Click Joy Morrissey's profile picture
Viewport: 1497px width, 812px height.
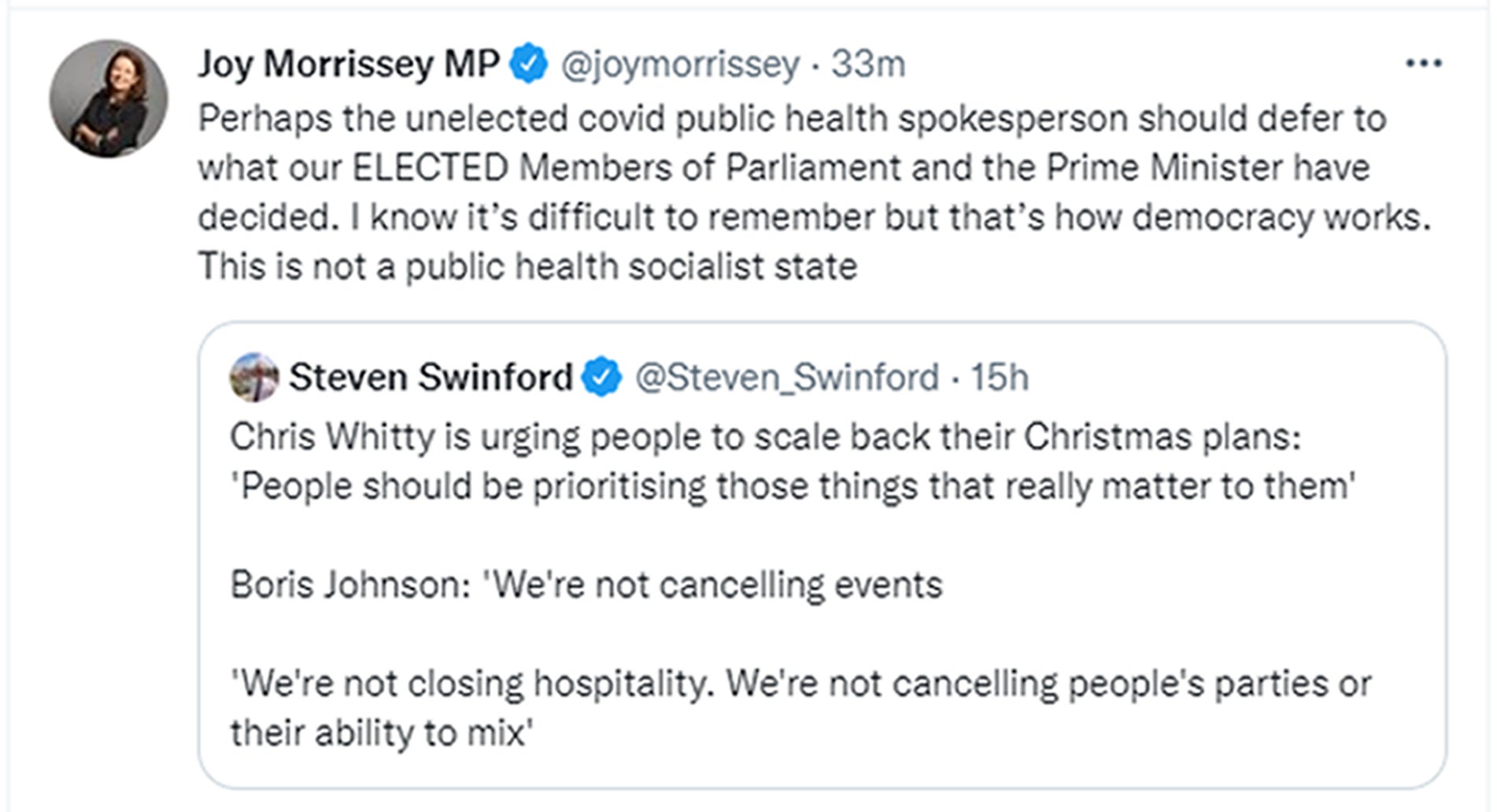click(109, 99)
